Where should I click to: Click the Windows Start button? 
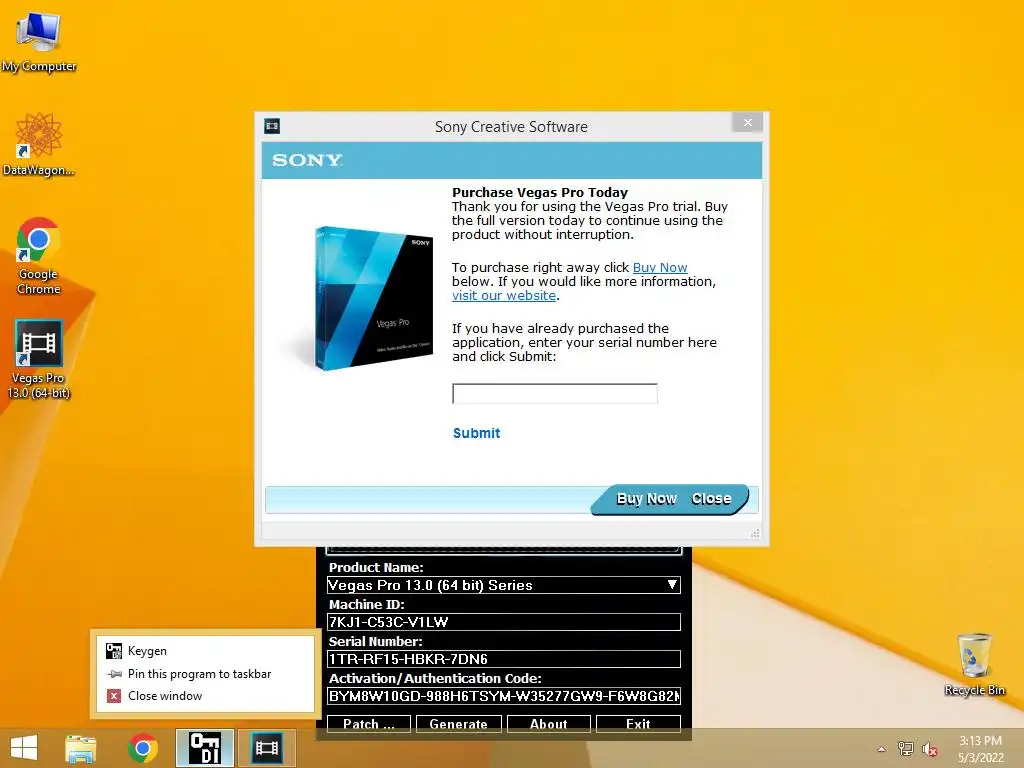[24, 748]
